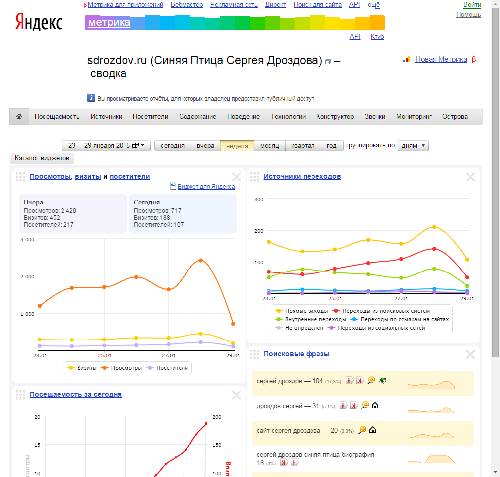Select the 'месяц' period
Viewport: 500px width, 477px height.
[x=269, y=146]
